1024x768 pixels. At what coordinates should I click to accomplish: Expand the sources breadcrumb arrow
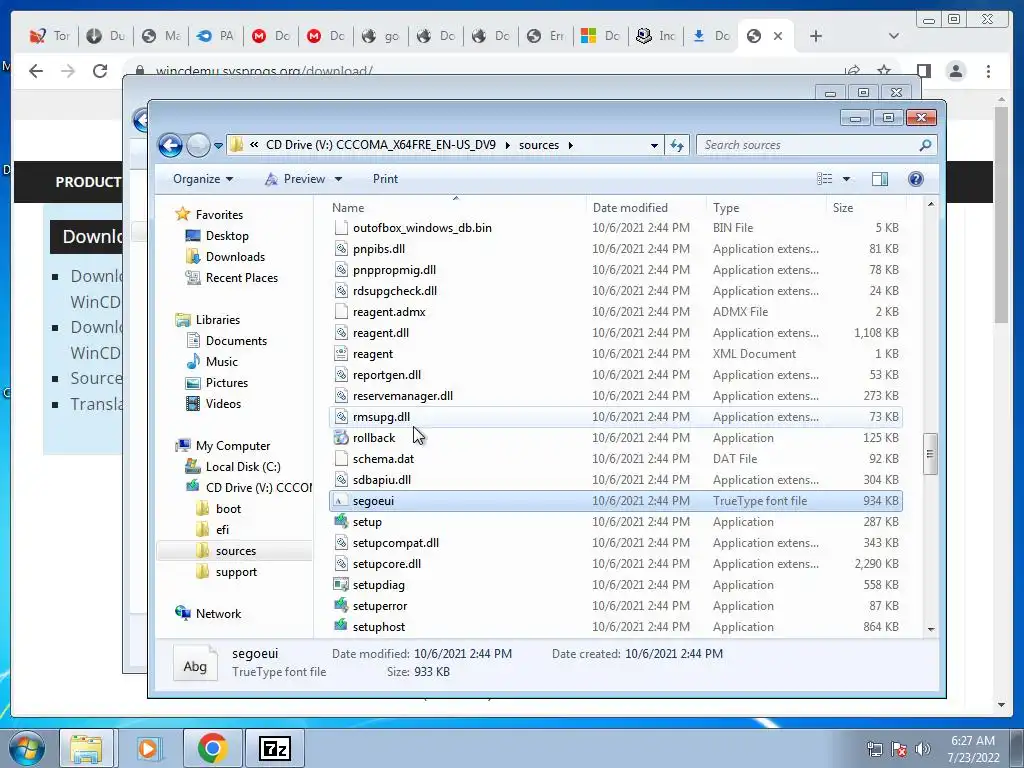pyautogui.click(x=571, y=145)
